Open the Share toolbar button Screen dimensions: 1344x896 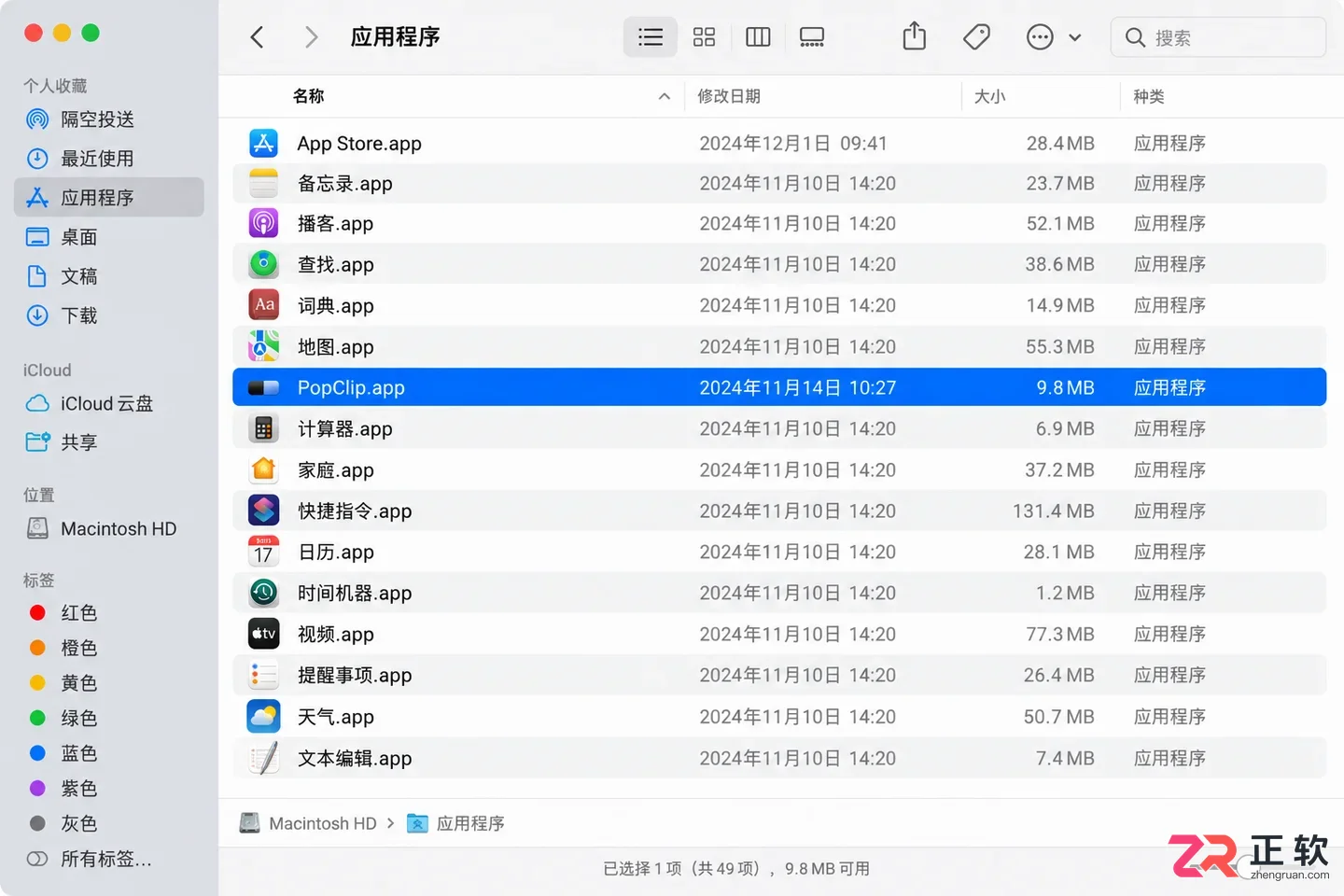click(x=915, y=36)
